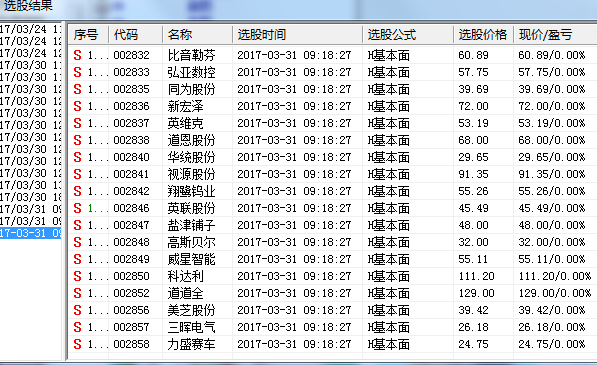Click stock code 002856
The image size is (597, 365).
[131, 310]
